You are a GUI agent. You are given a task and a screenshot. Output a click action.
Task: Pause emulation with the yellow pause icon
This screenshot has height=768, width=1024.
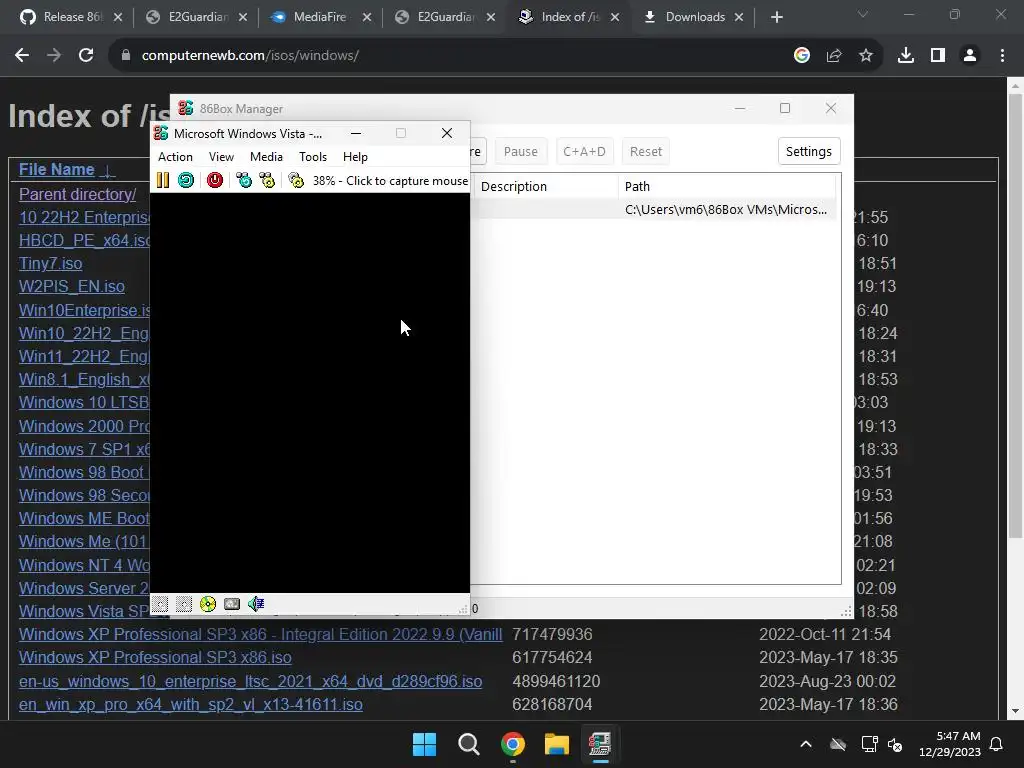163,180
